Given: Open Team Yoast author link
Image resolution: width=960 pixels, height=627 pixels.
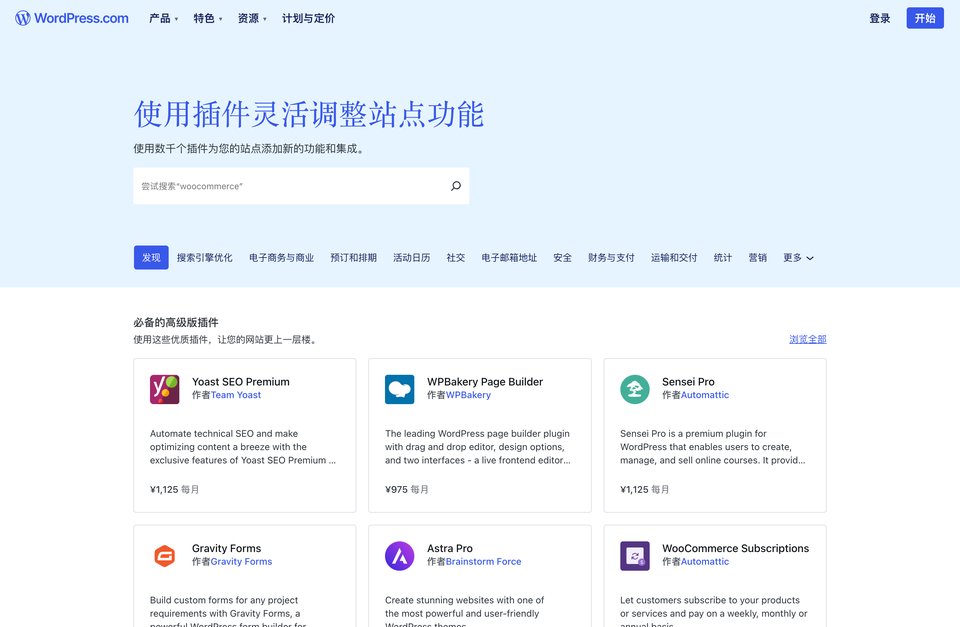Looking at the screenshot, I should click(x=236, y=395).
